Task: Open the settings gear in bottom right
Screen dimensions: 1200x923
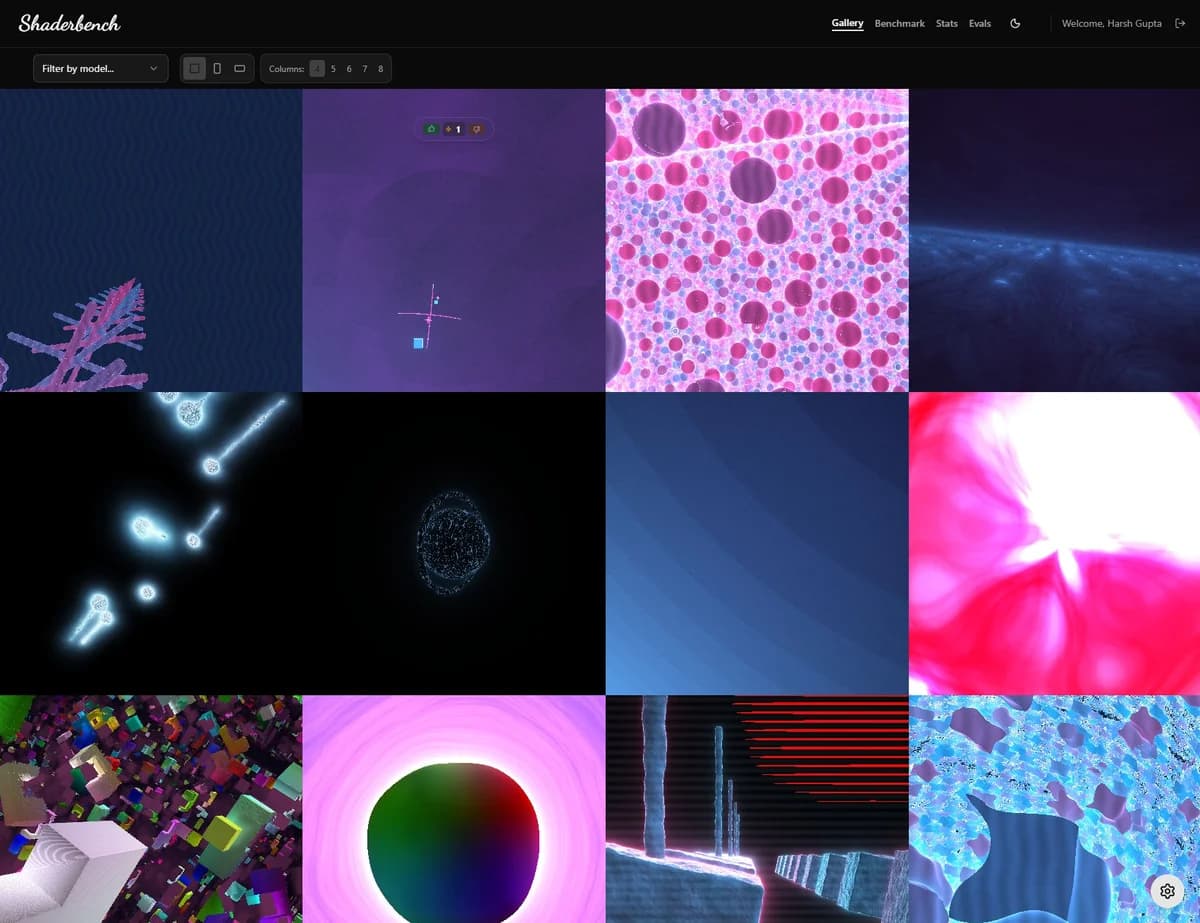Action: [x=1167, y=891]
